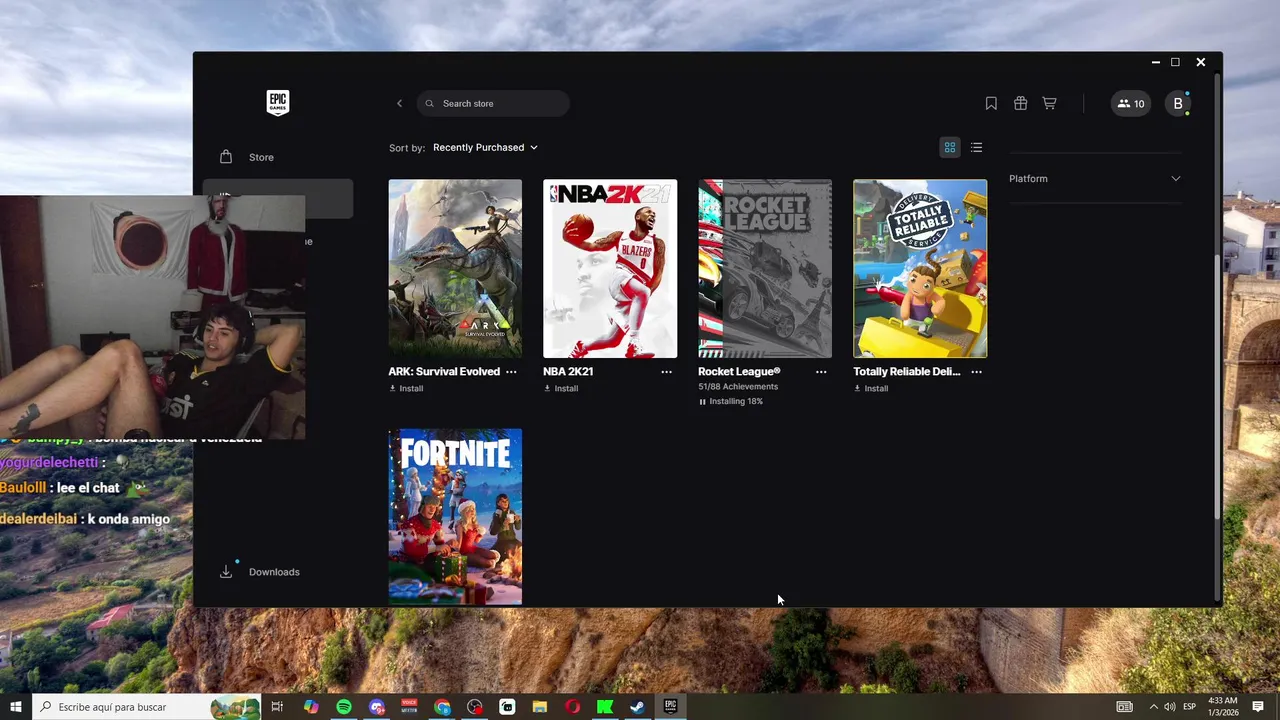Click the Fortnite cover art
This screenshot has width=1280, height=720.
point(455,517)
